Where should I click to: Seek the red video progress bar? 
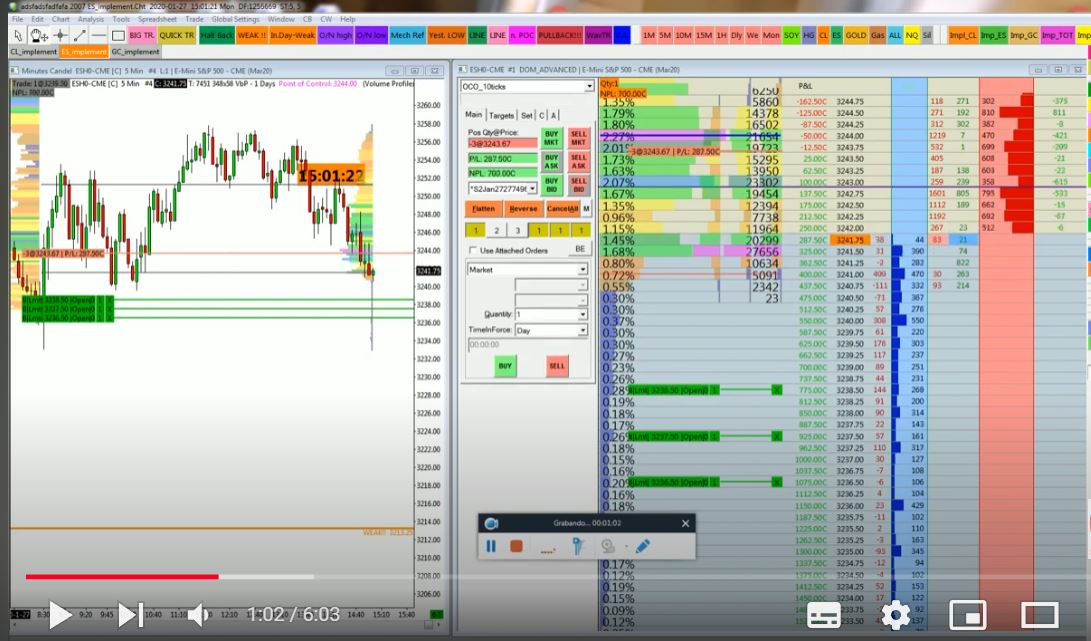click(122, 576)
